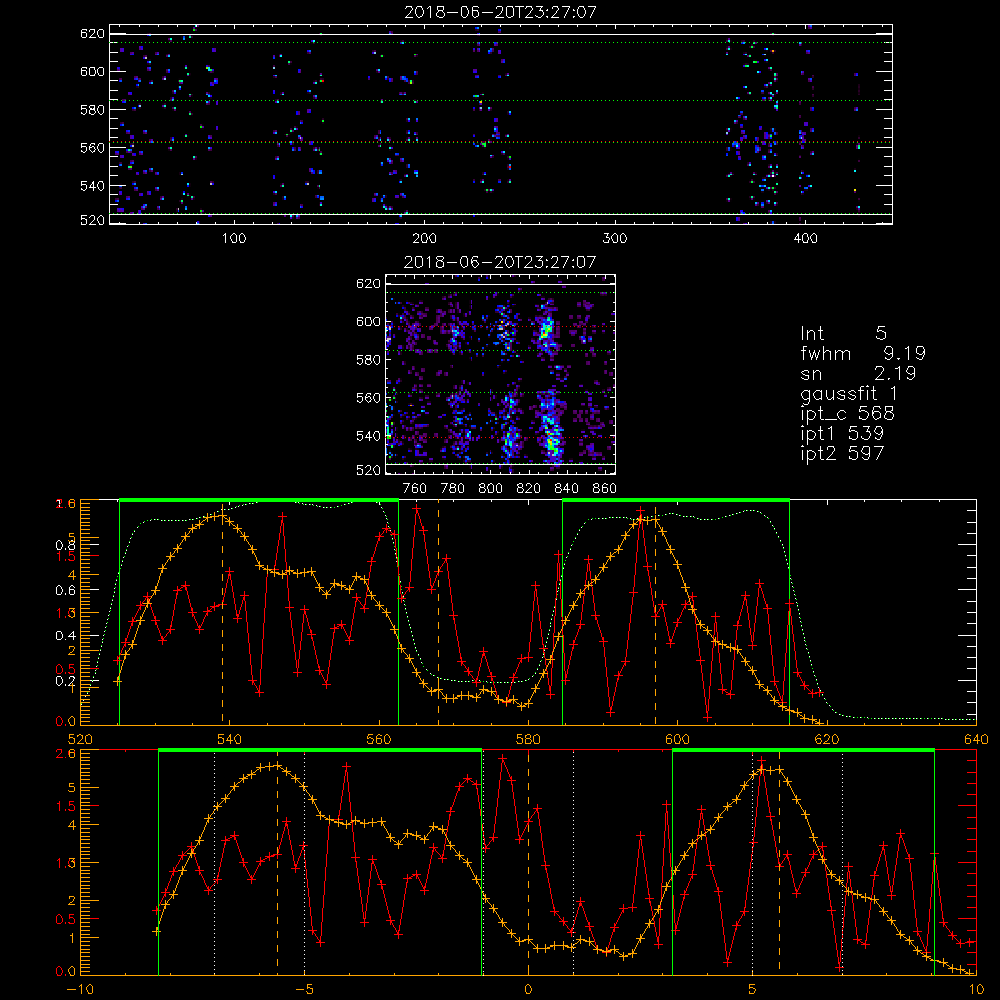Click orange x-axis label 640 on the profile plot

point(976,740)
